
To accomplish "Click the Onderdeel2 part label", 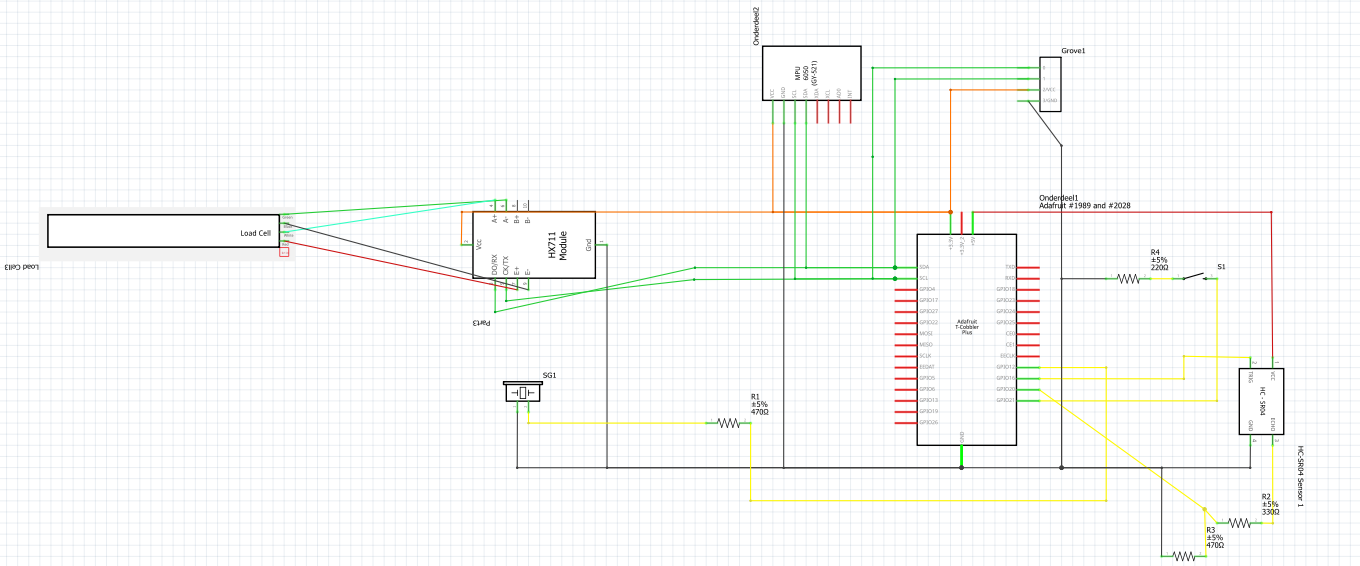I will (756, 27).
